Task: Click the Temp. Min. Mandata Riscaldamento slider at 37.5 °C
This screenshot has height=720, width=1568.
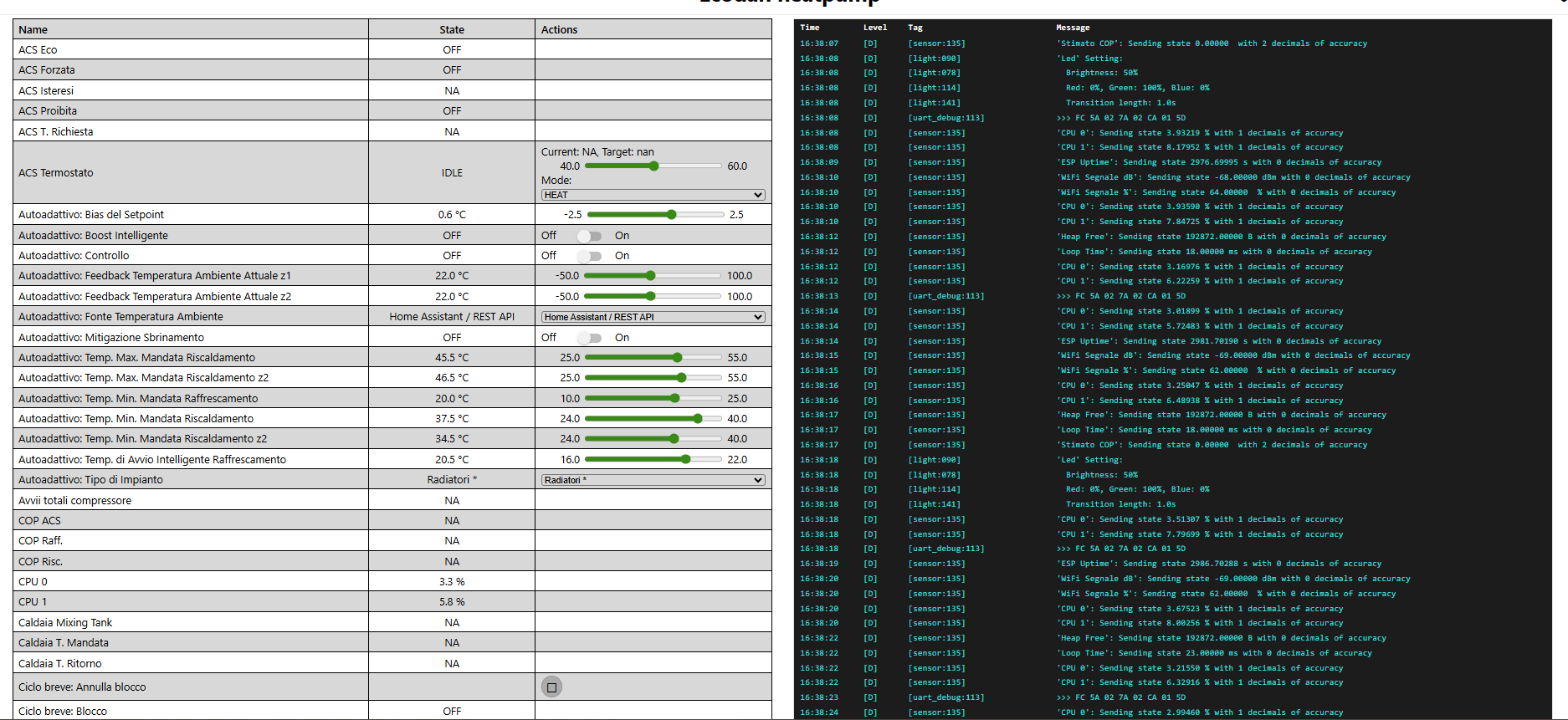Action: (x=653, y=419)
